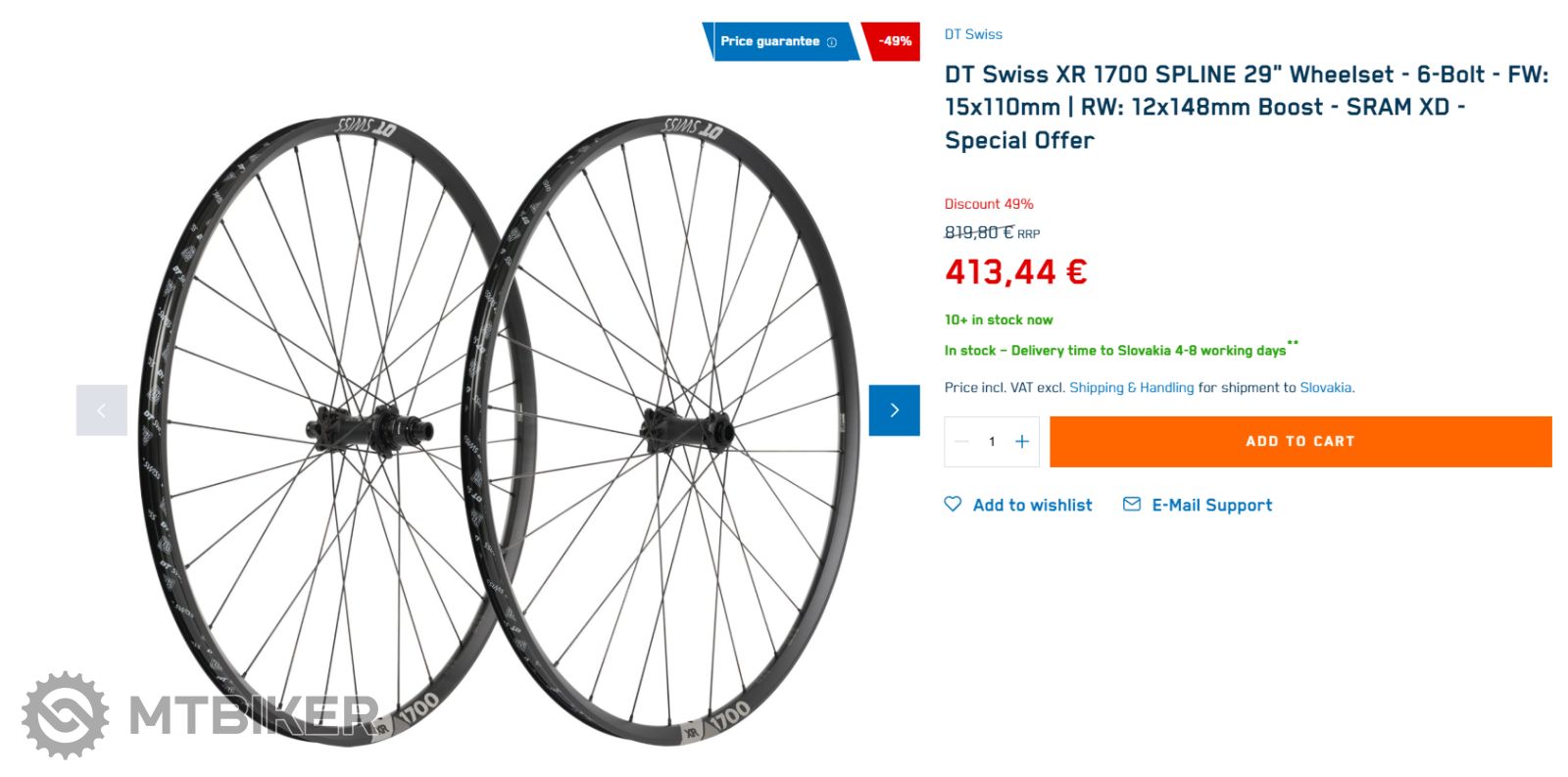Screen dimensions: 1568x777
Task: Click the DT Swiss XR 1700 product title
Action: (1245, 107)
